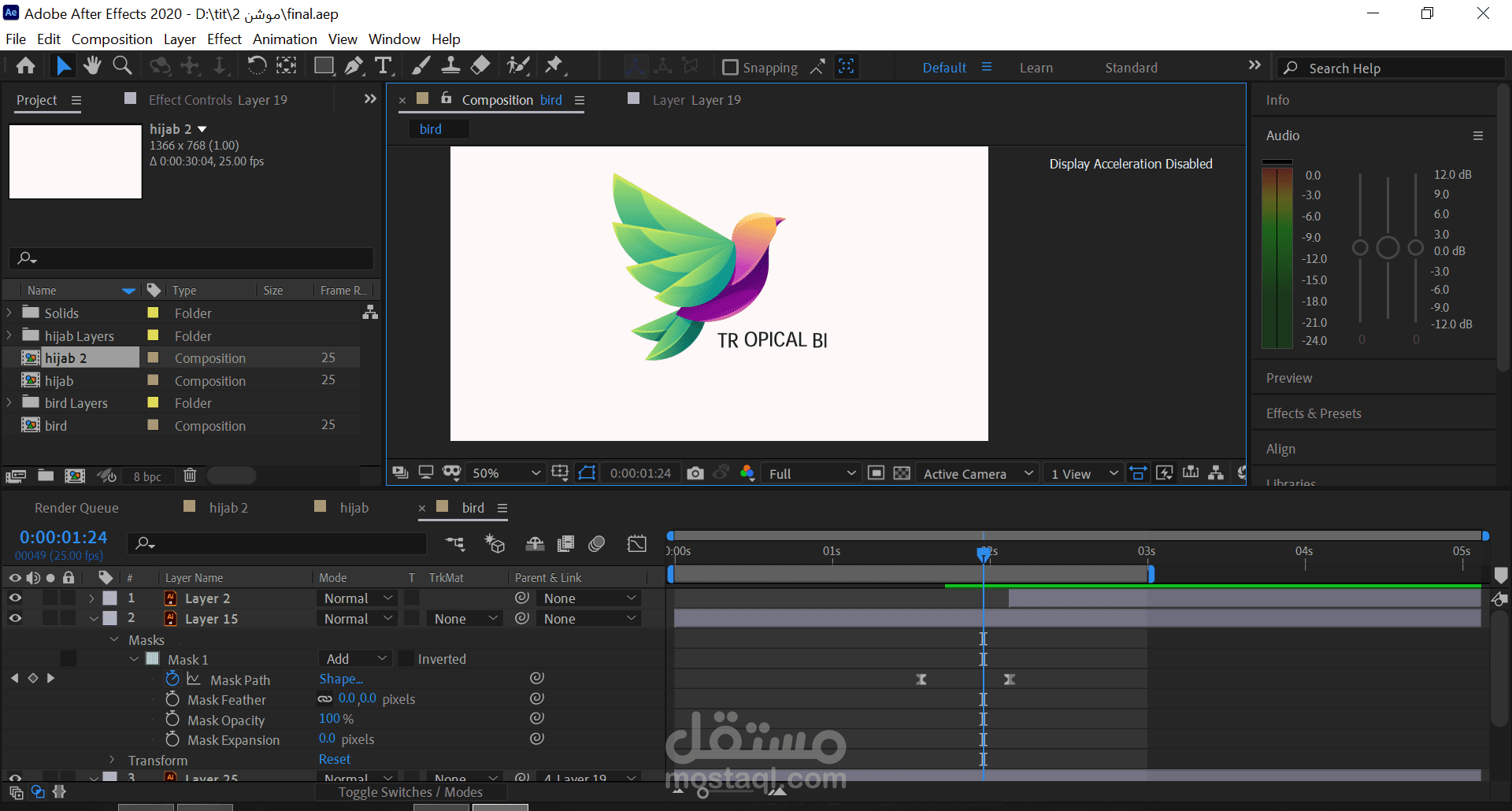This screenshot has width=1512, height=811.
Task: Open the 1 View layout dropdown
Action: click(x=1084, y=473)
